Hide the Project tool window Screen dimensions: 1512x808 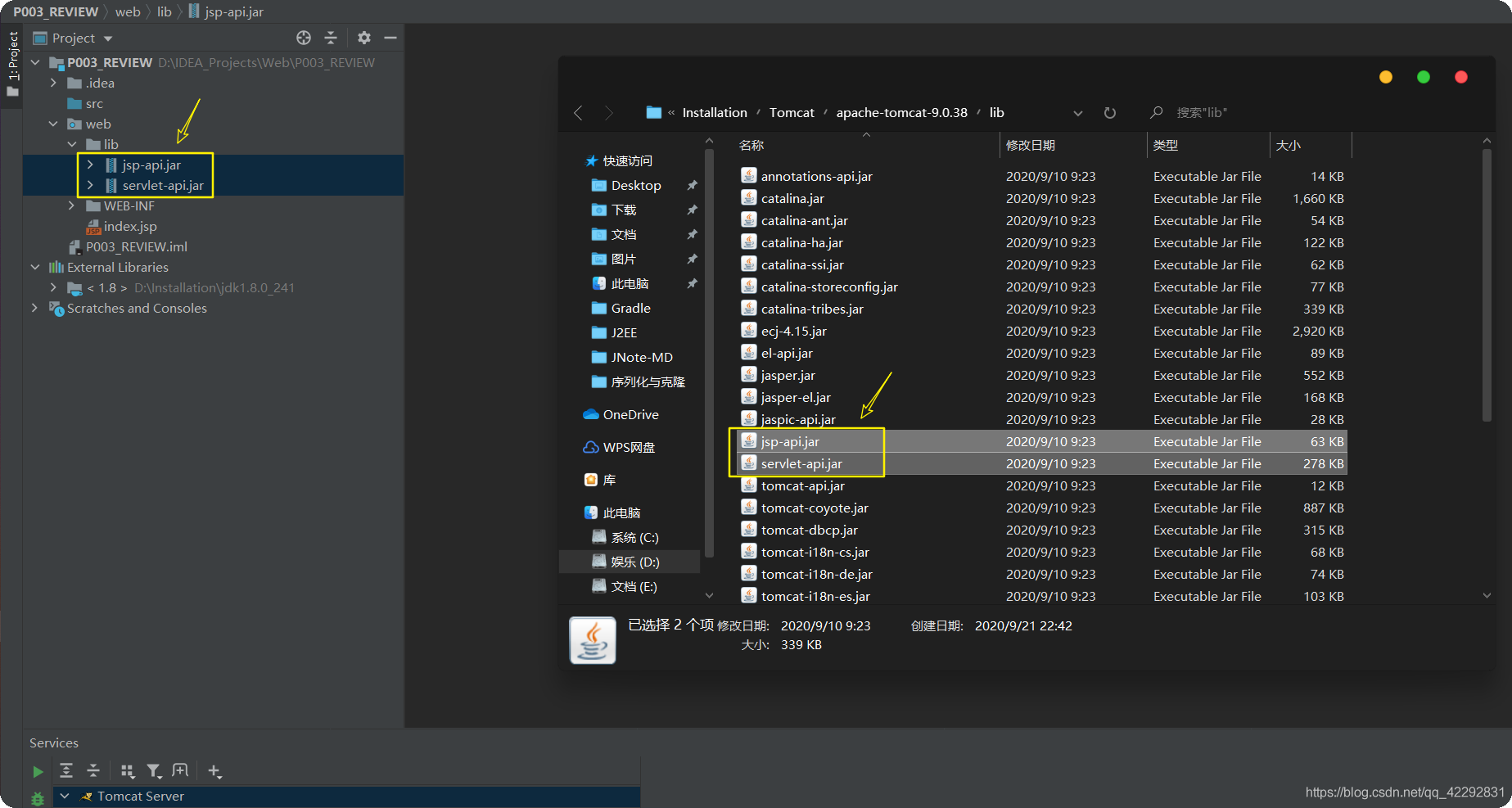(x=390, y=38)
